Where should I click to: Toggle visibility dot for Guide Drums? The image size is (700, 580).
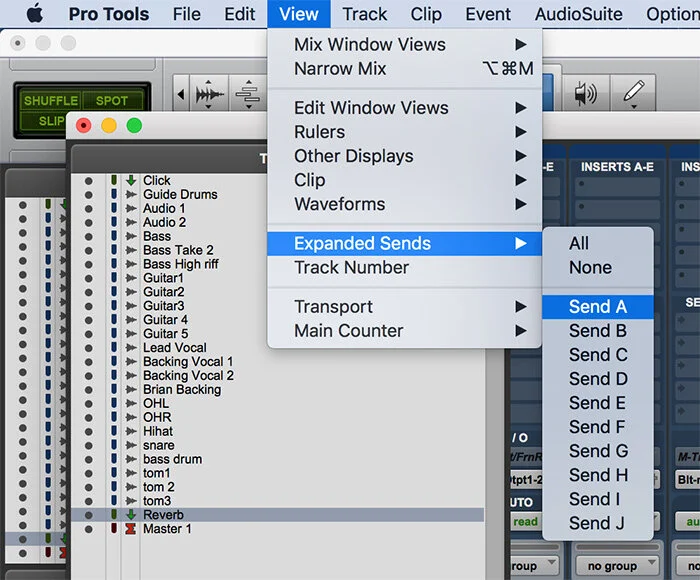pyautogui.click(x=89, y=195)
